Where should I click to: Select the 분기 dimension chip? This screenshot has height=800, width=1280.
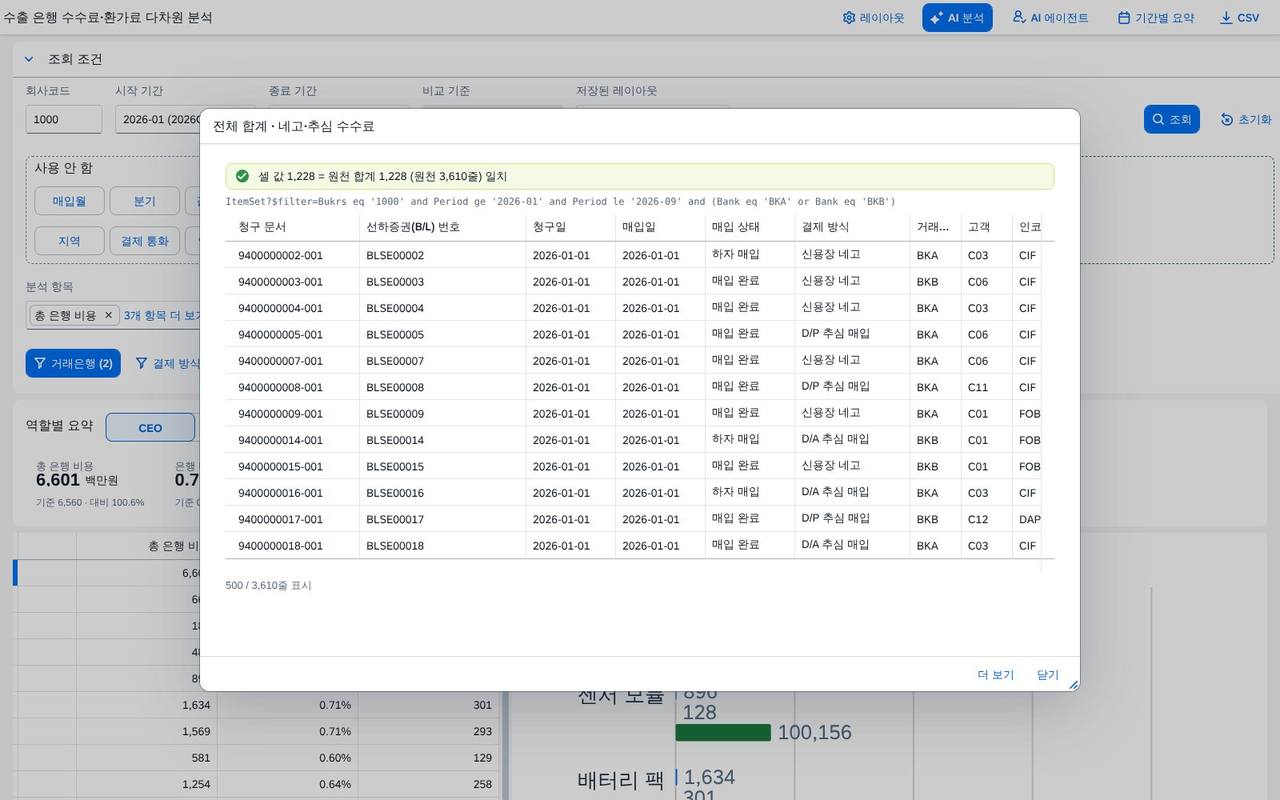click(144, 201)
